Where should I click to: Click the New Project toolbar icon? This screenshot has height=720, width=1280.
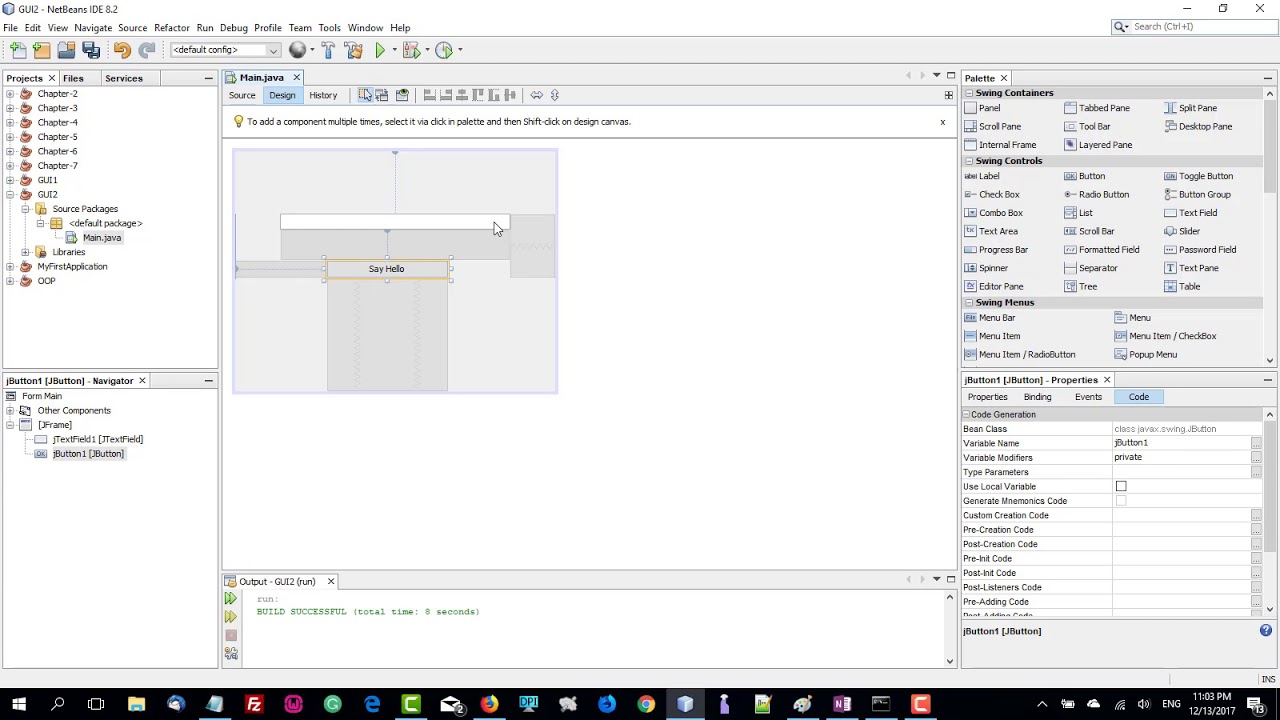pyautogui.click(x=41, y=50)
